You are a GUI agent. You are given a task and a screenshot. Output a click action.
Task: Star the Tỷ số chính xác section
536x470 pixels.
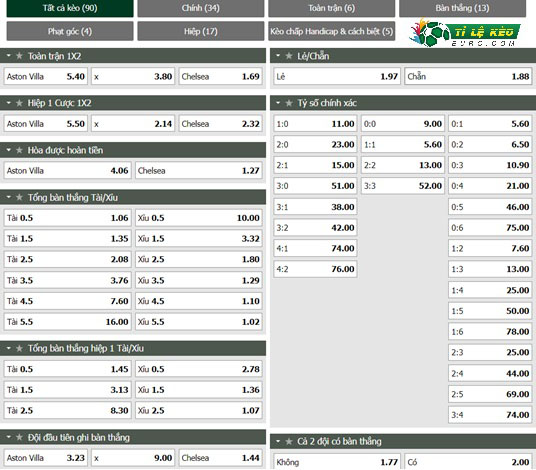(x=289, y=103)
